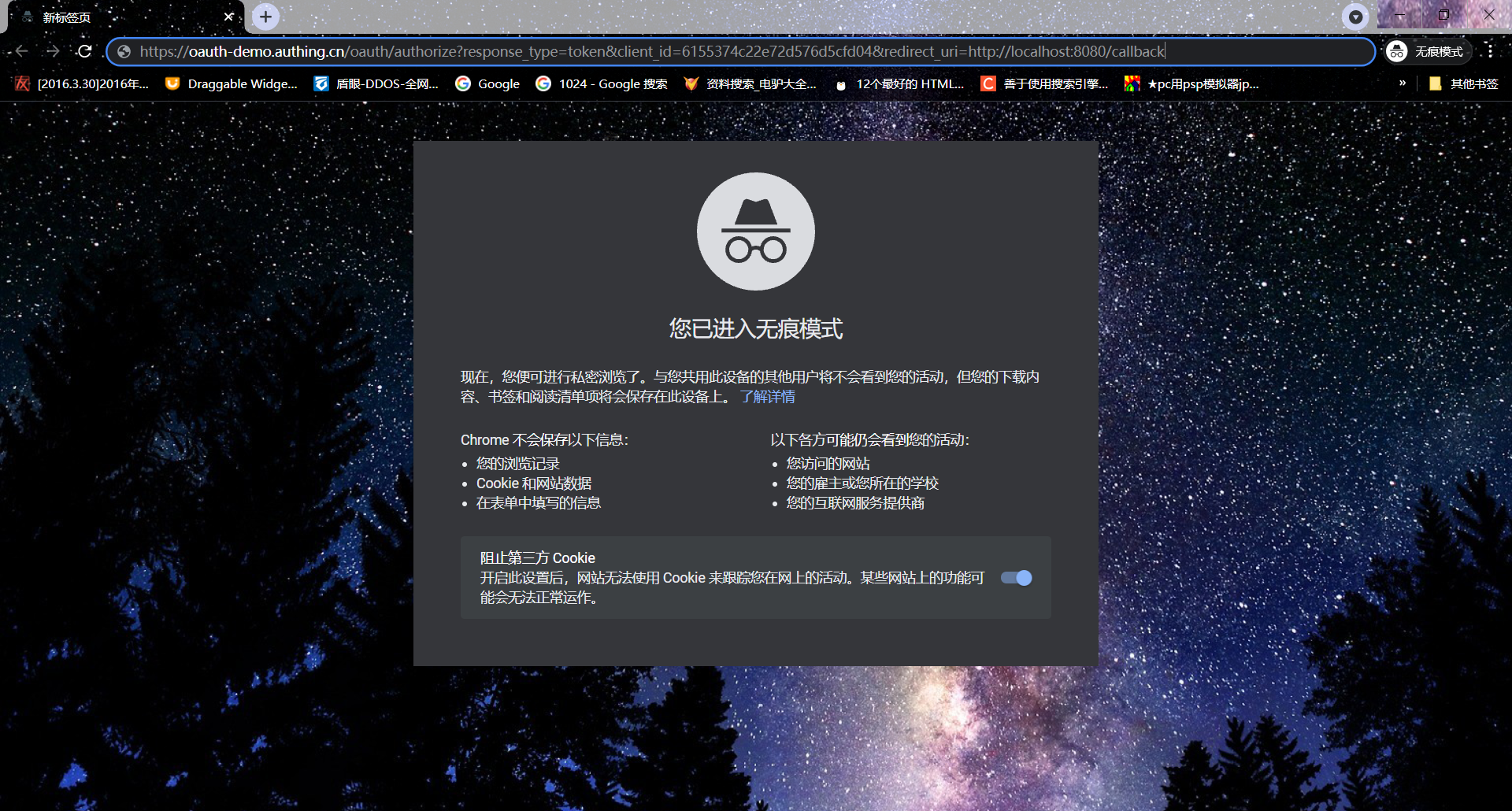Open the 了解详情 link
Viewport: 1512px width, 811px height.
(767, 397)
